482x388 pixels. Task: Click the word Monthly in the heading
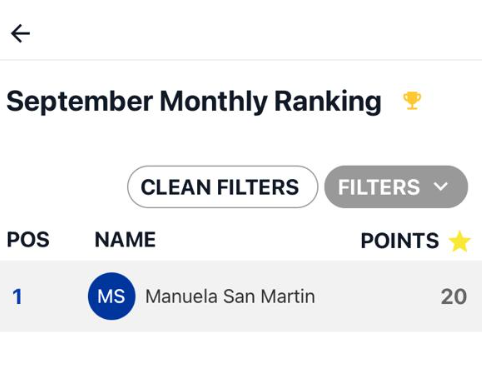tap(213, 102)
